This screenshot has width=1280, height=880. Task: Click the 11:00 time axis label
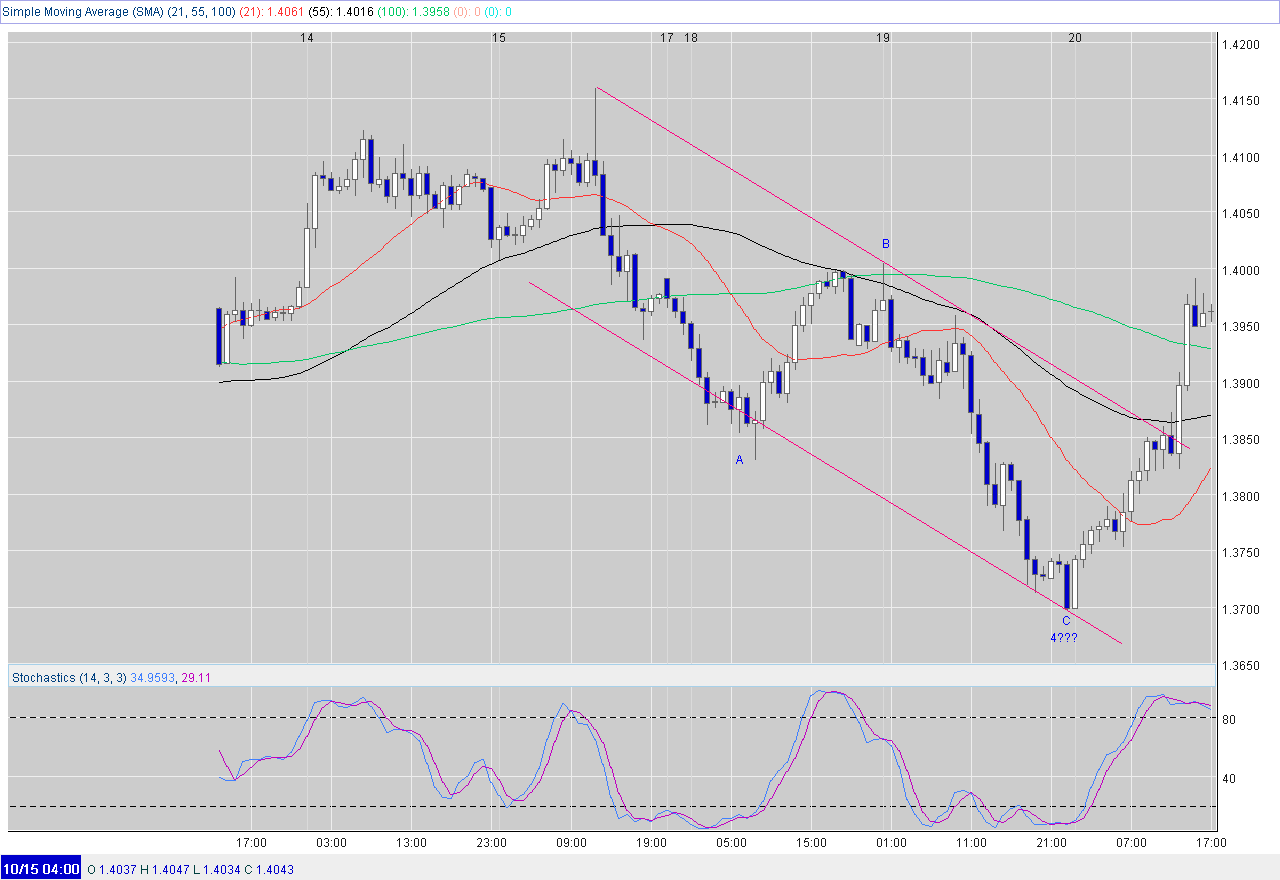tap(971, 843)
